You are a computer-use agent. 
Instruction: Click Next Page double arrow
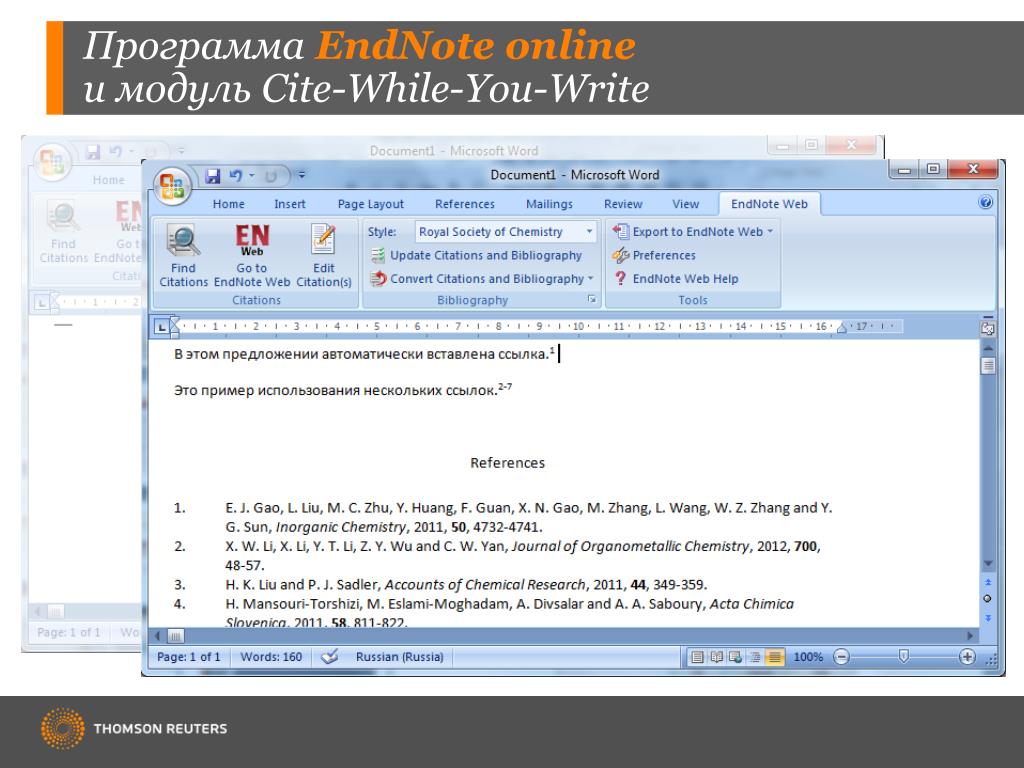[x=988, y=618]
